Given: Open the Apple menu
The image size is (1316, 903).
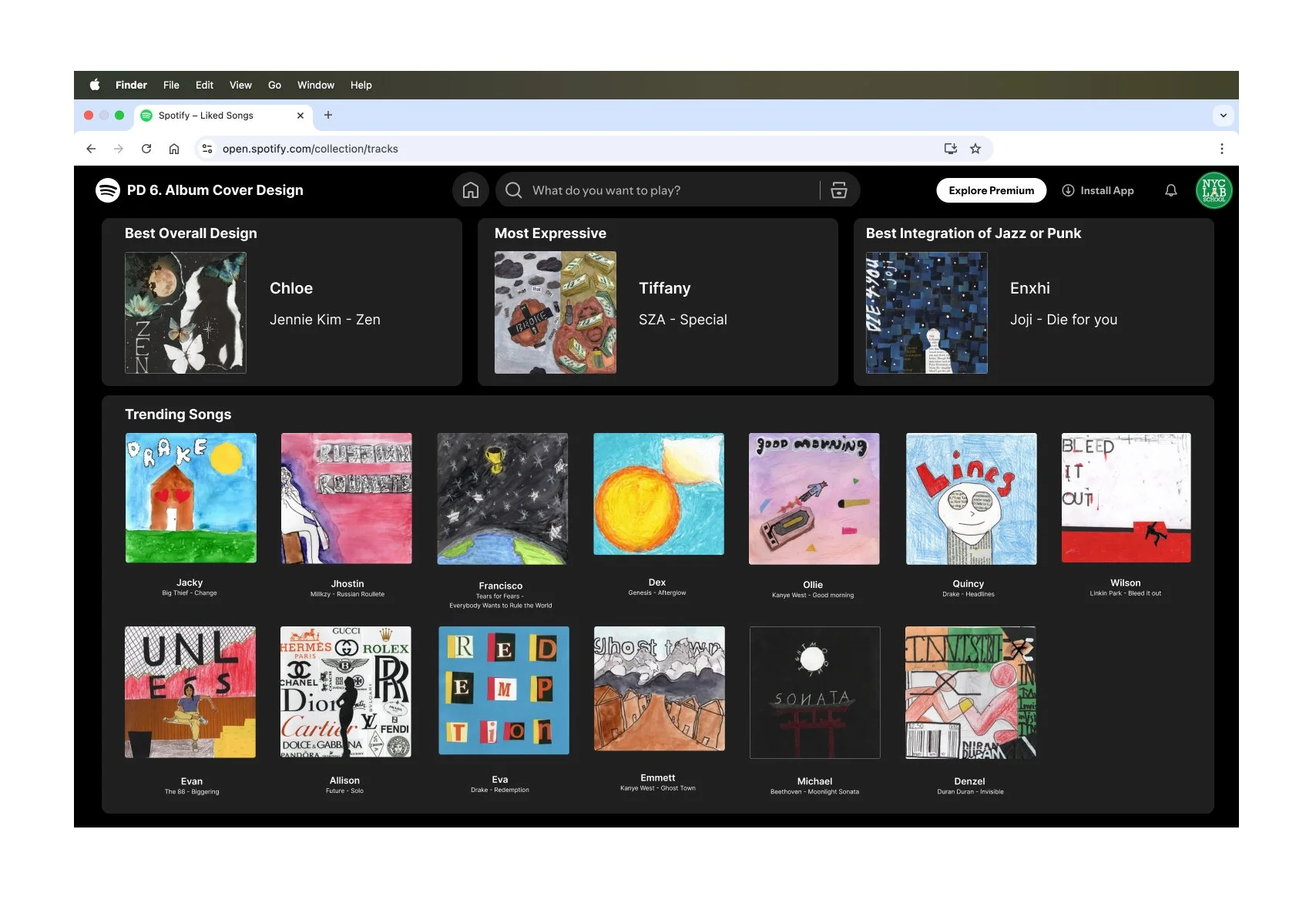Looking at the screenshot, I should (95, 85).
